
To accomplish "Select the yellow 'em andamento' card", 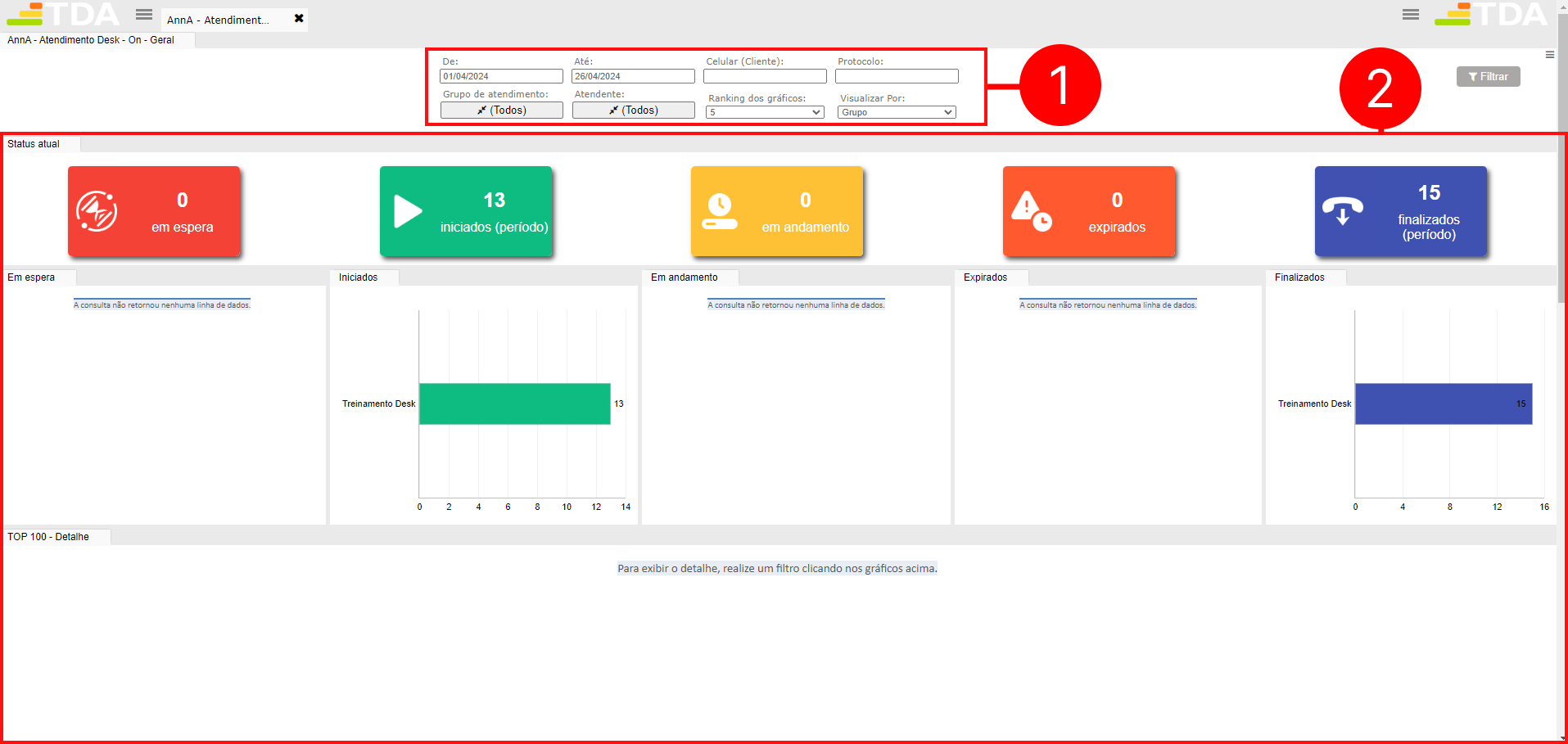I will click(x=777, y=211).
